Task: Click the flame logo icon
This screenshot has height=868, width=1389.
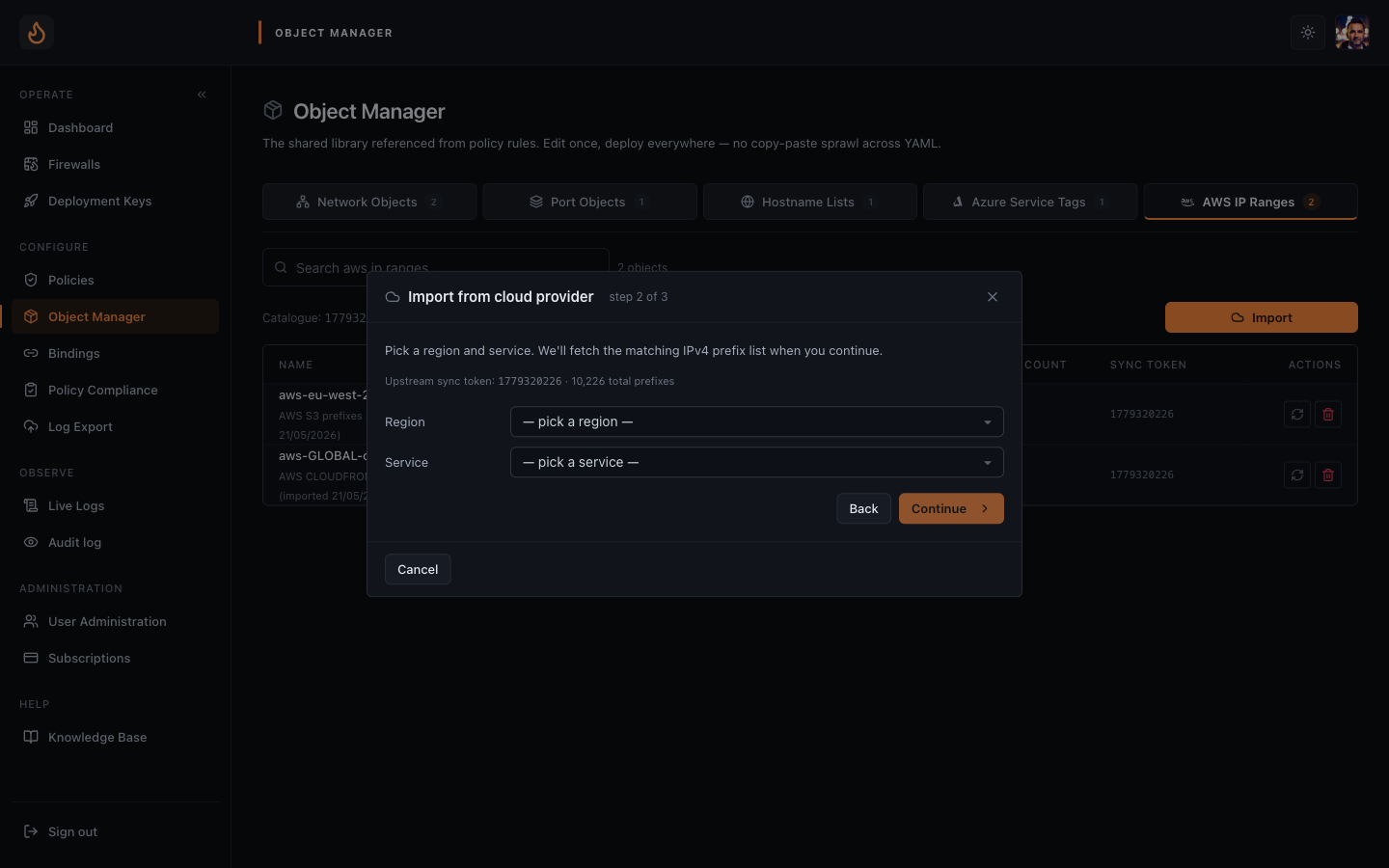Action: pyautogui.click(x=37, y=33)
